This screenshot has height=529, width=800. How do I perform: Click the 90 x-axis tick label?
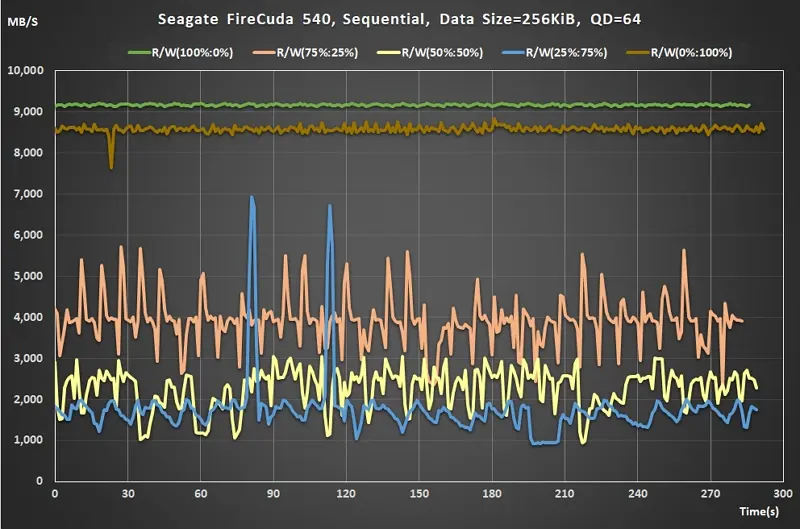[273, 494]
